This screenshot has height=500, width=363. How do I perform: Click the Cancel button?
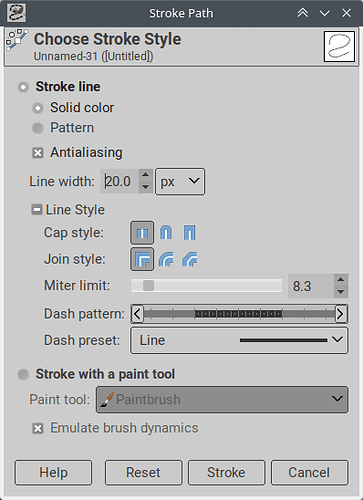pyautogui.click(x=309, y=473)
